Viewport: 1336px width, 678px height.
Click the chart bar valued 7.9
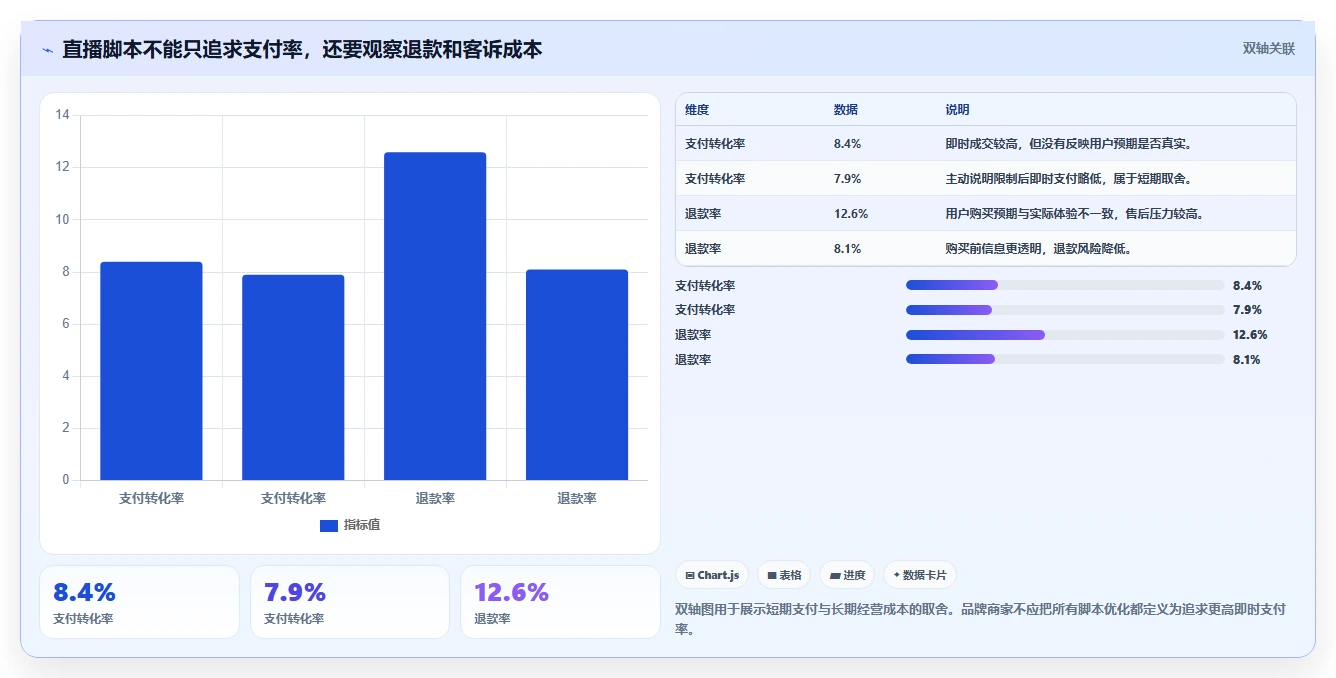pos(293,377)
